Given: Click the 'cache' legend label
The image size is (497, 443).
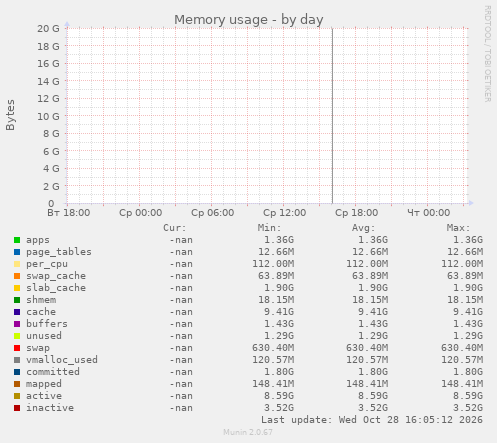Looking at the screenshot, I should coord(41,312).
